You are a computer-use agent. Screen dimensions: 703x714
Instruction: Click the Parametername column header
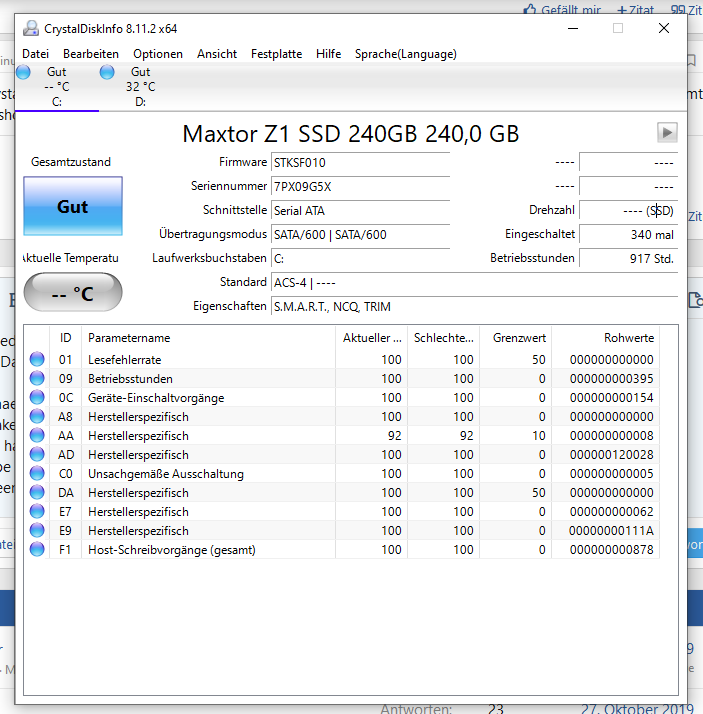[x=209, y=338]
